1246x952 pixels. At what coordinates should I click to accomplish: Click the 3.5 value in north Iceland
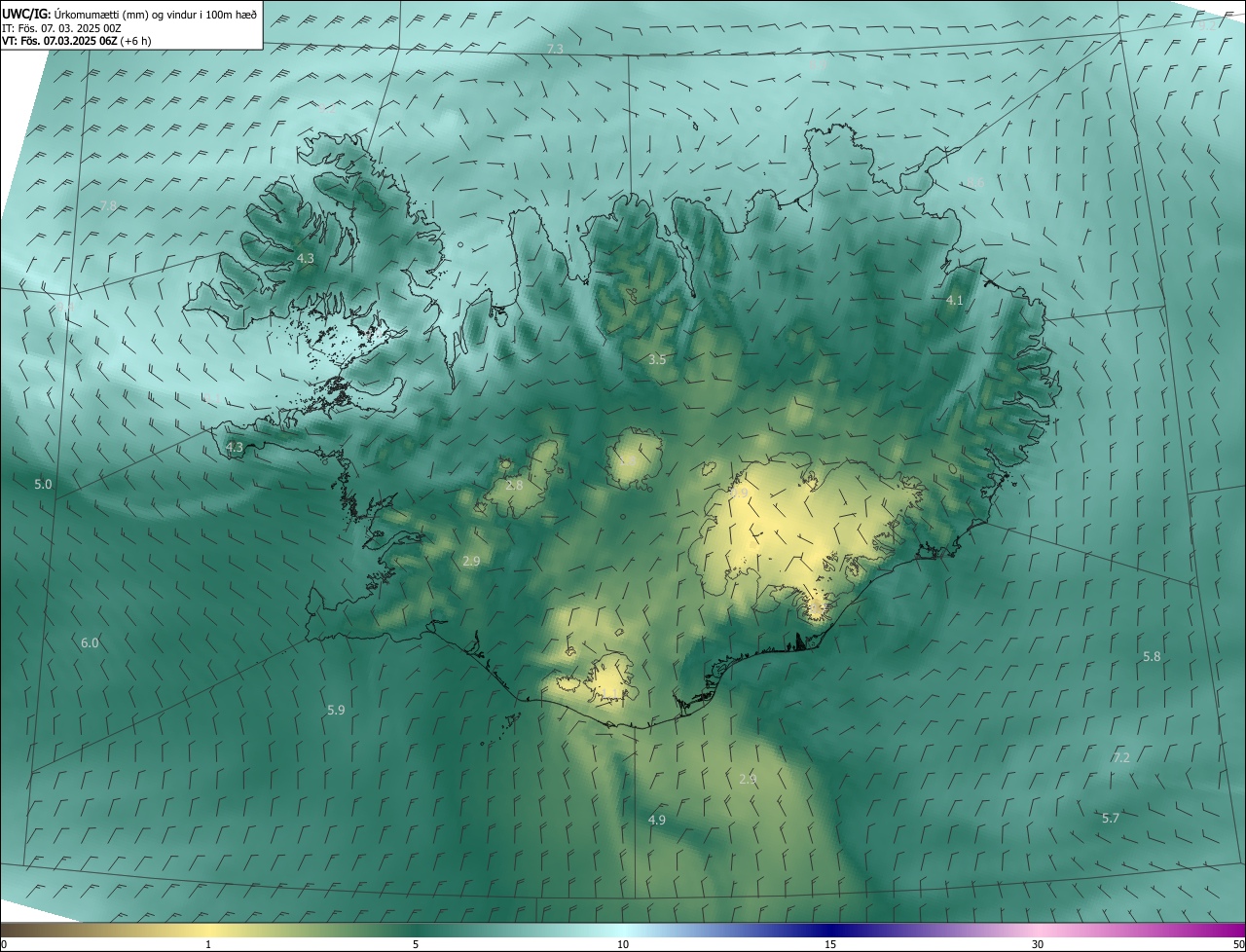[x=657, y=360]
